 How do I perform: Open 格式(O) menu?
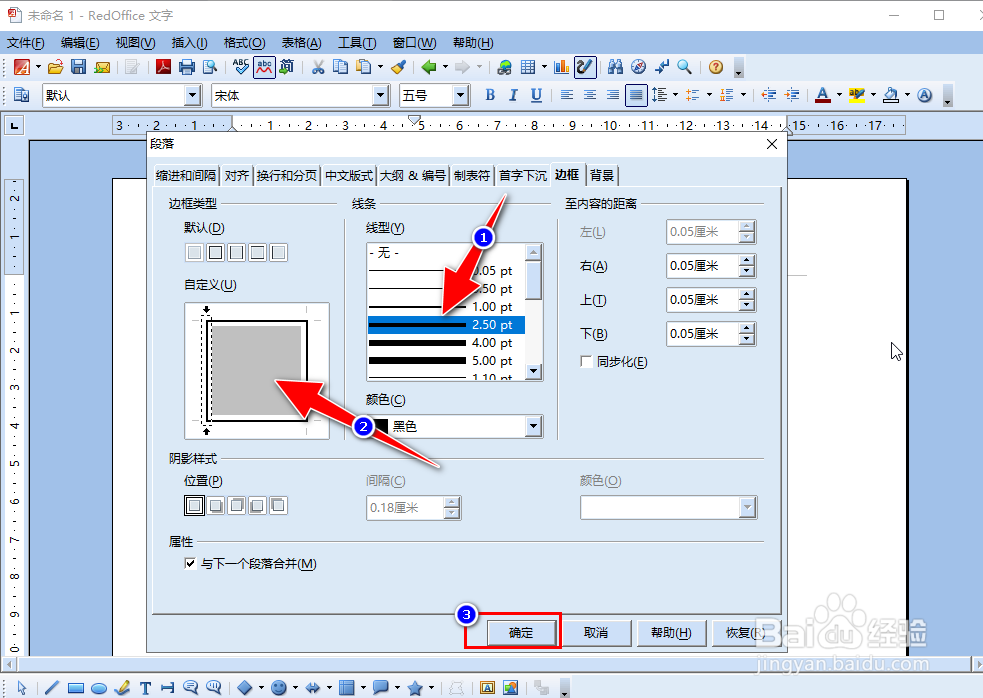(244, 43)
